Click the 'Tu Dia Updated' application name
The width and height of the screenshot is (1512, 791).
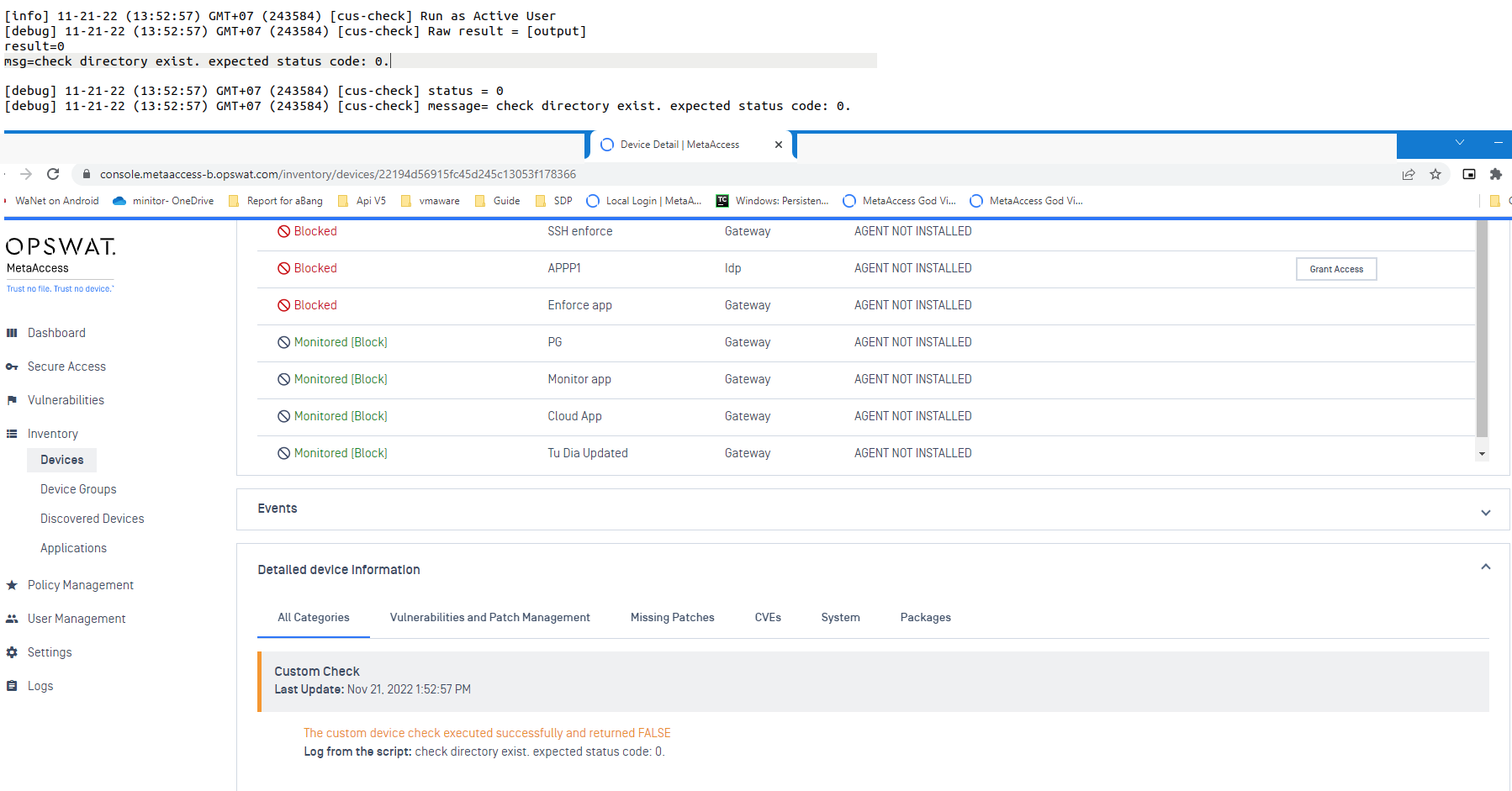click(x=588, y=453)
